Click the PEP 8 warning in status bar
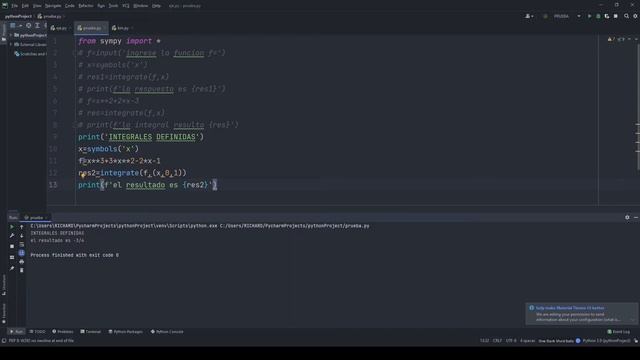Viewport: 640px width, 360px height. point(41,340)
